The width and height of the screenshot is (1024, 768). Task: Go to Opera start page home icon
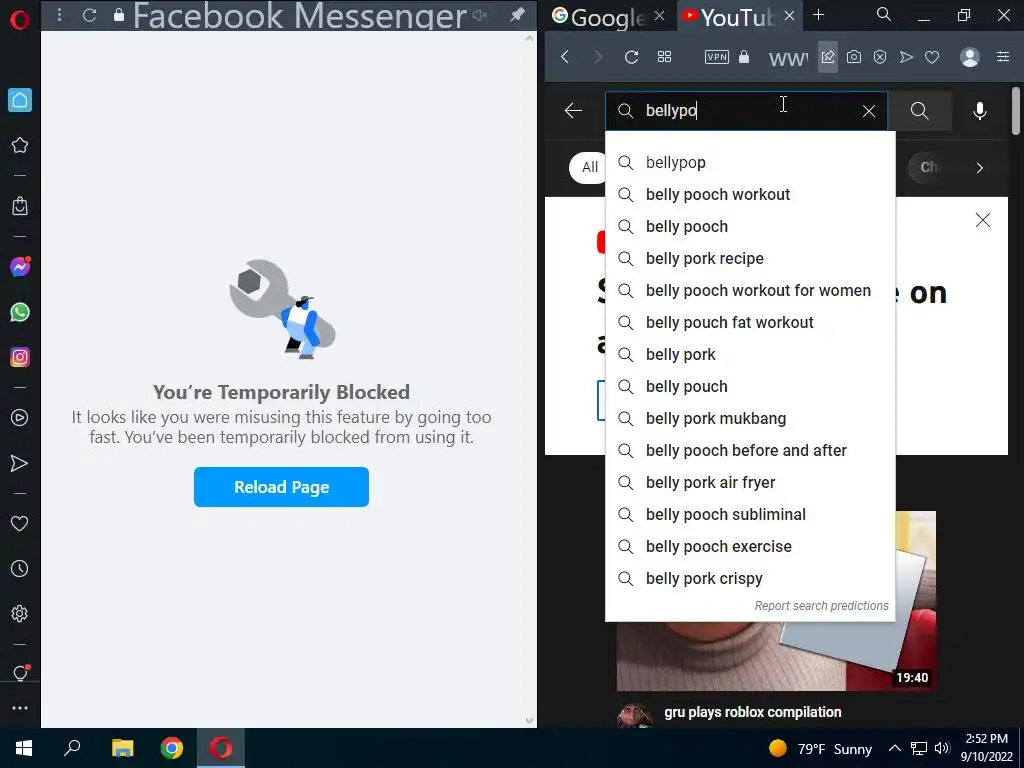pos(20,100)
